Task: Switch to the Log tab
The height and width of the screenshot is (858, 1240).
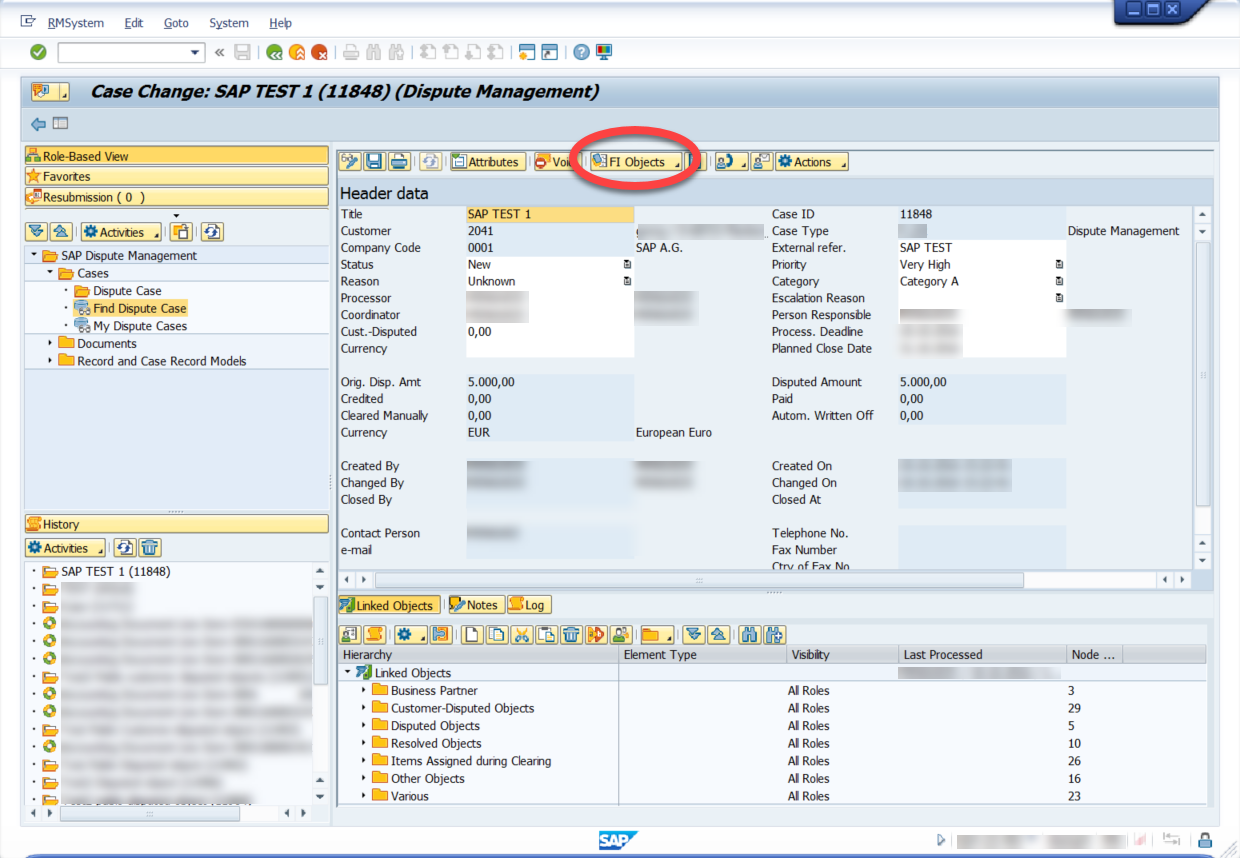Action: click(527, 605)
